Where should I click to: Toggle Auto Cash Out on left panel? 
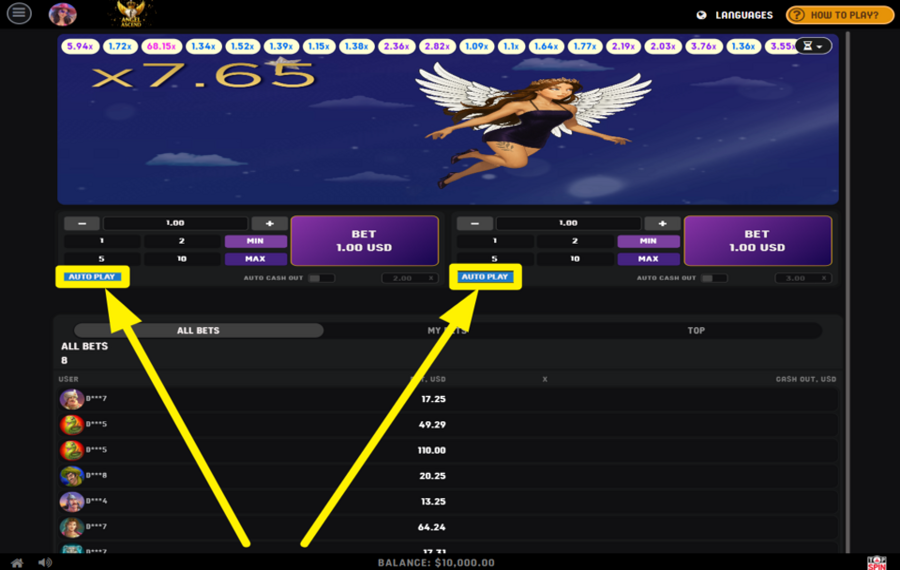pos(320,278)
